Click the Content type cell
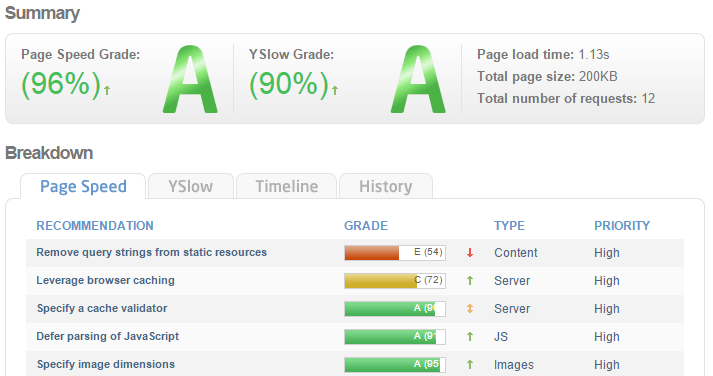713x376 pixels. (516, 253)
